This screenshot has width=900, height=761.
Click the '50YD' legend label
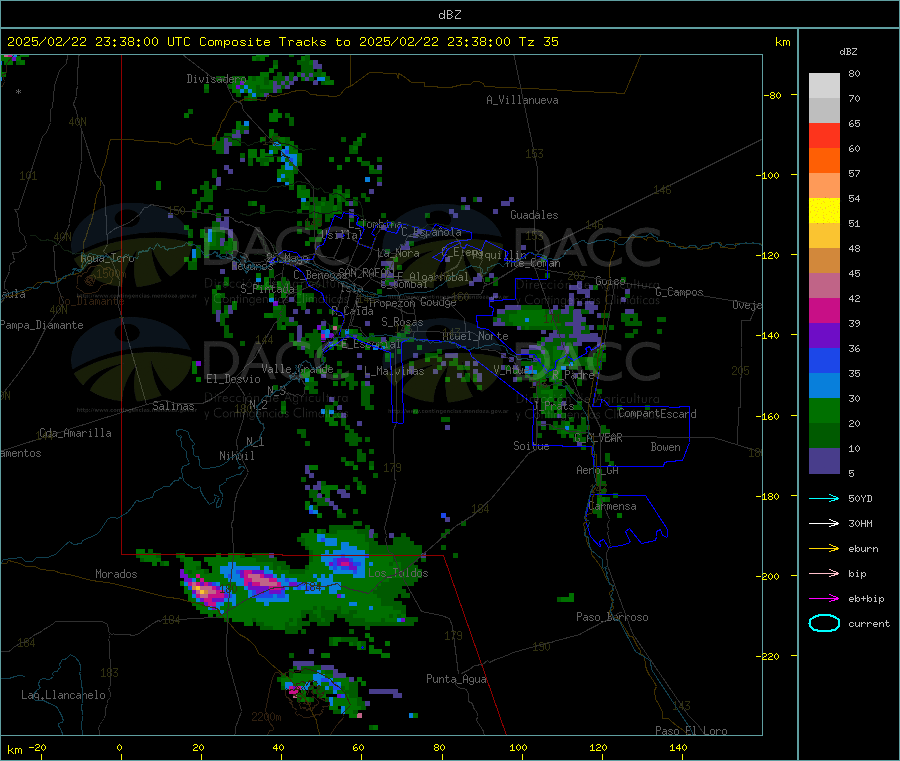(860, 498)
